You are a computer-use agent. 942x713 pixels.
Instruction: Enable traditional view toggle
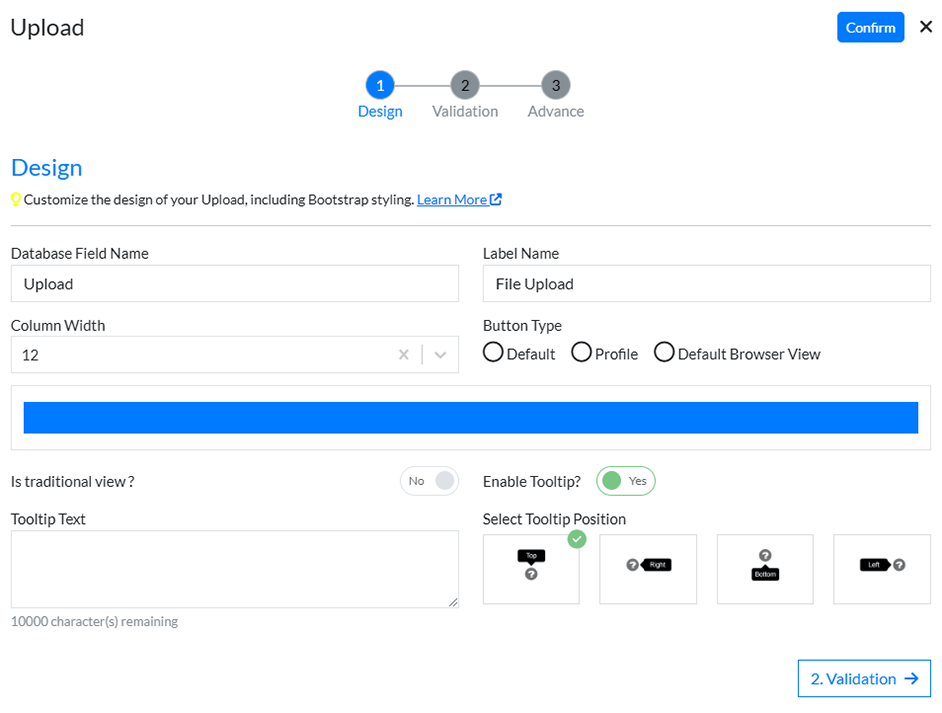[429, 481]
